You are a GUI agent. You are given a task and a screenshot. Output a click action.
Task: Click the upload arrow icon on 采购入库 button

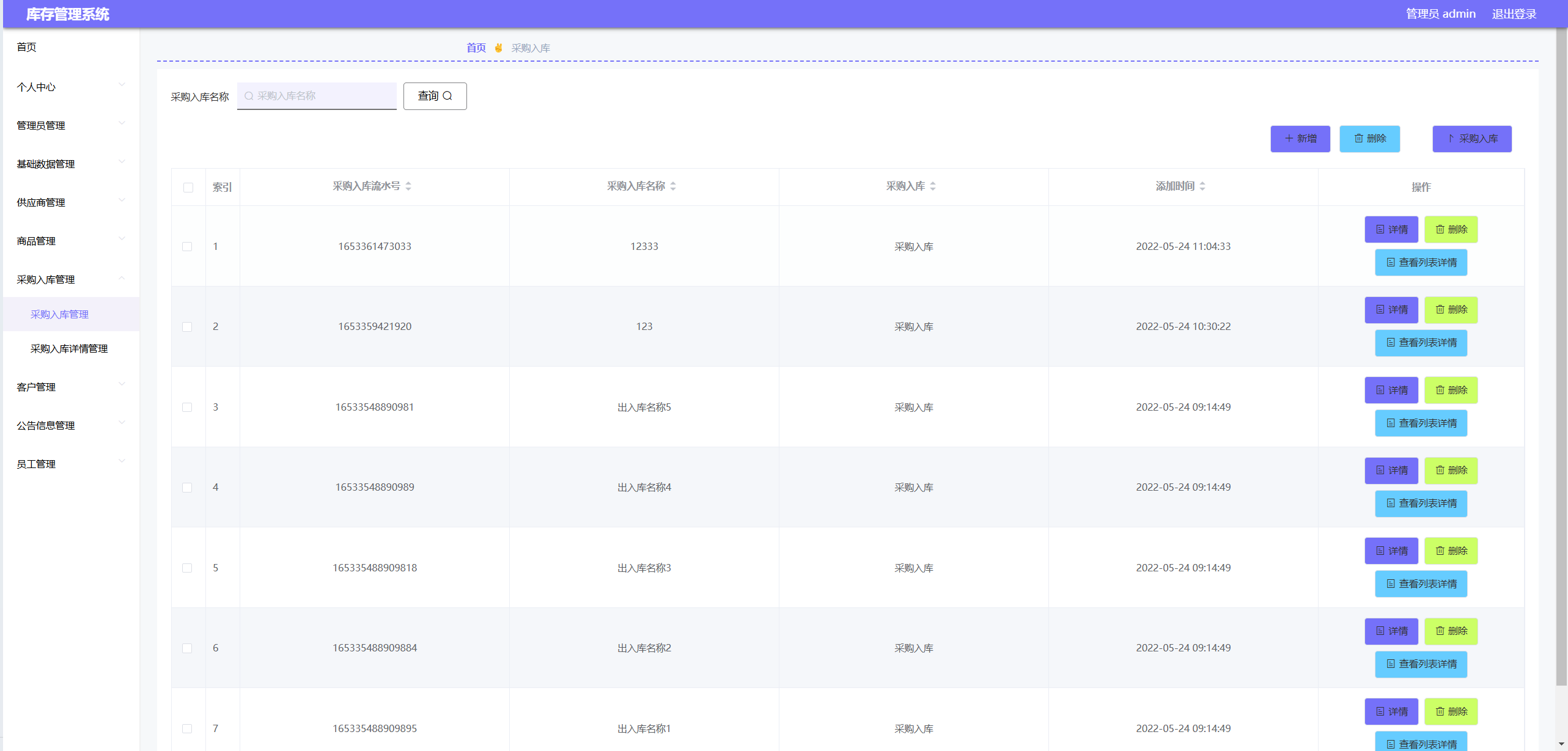(x=1451, y=139)
